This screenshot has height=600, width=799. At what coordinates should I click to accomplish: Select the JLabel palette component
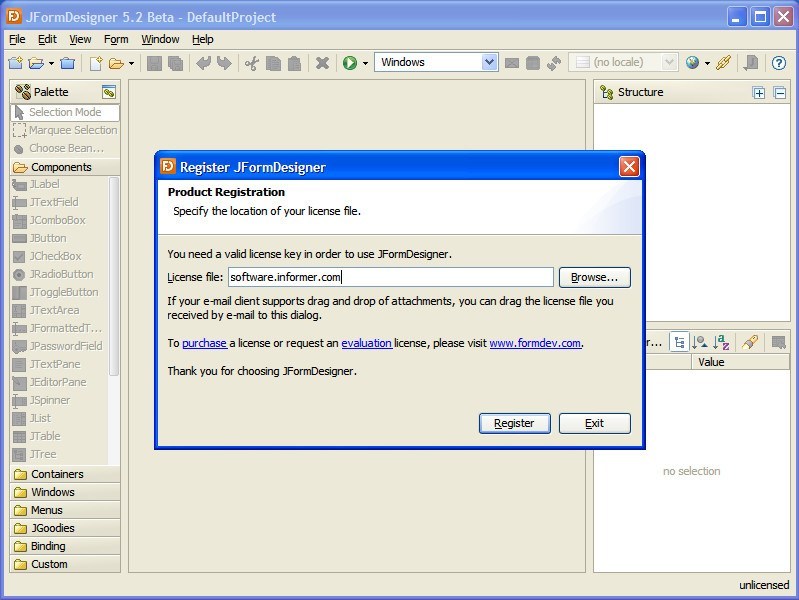tap(59, 184)
